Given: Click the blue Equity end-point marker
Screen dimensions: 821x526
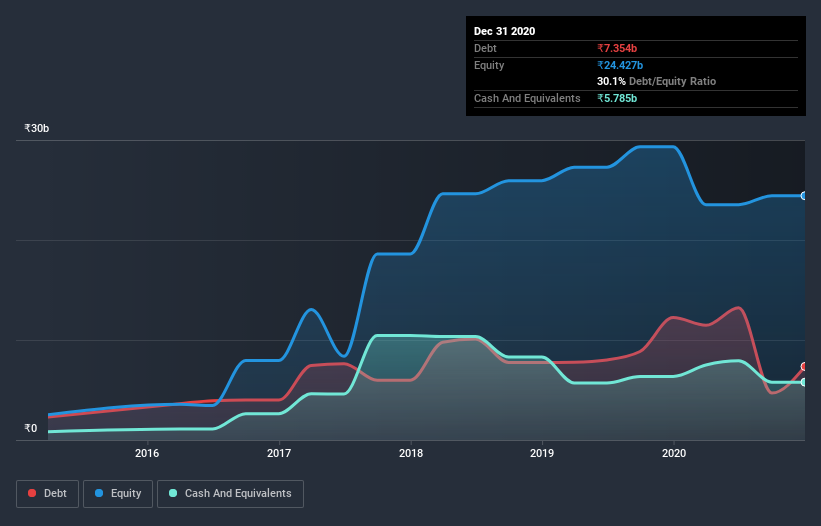Looking at the screenshot, I should [x=804, y=196].
